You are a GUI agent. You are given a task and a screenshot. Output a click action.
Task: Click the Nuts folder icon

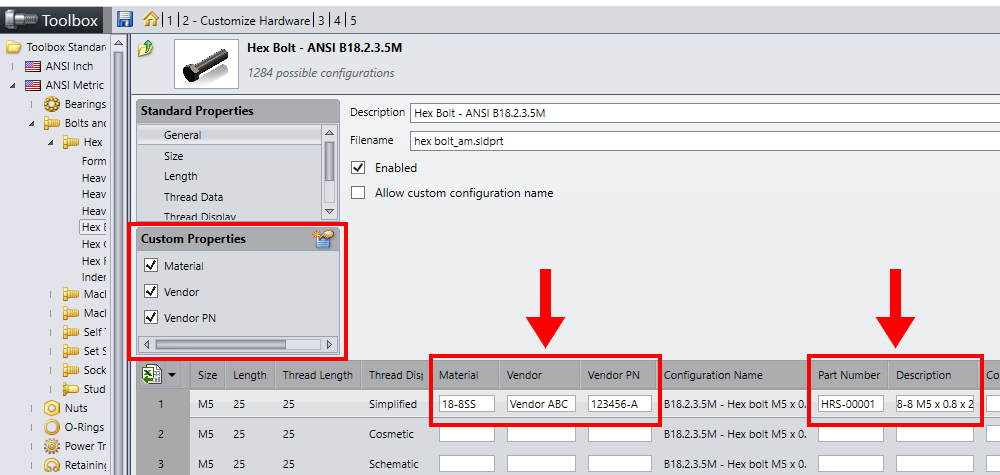tap(52, 408)
